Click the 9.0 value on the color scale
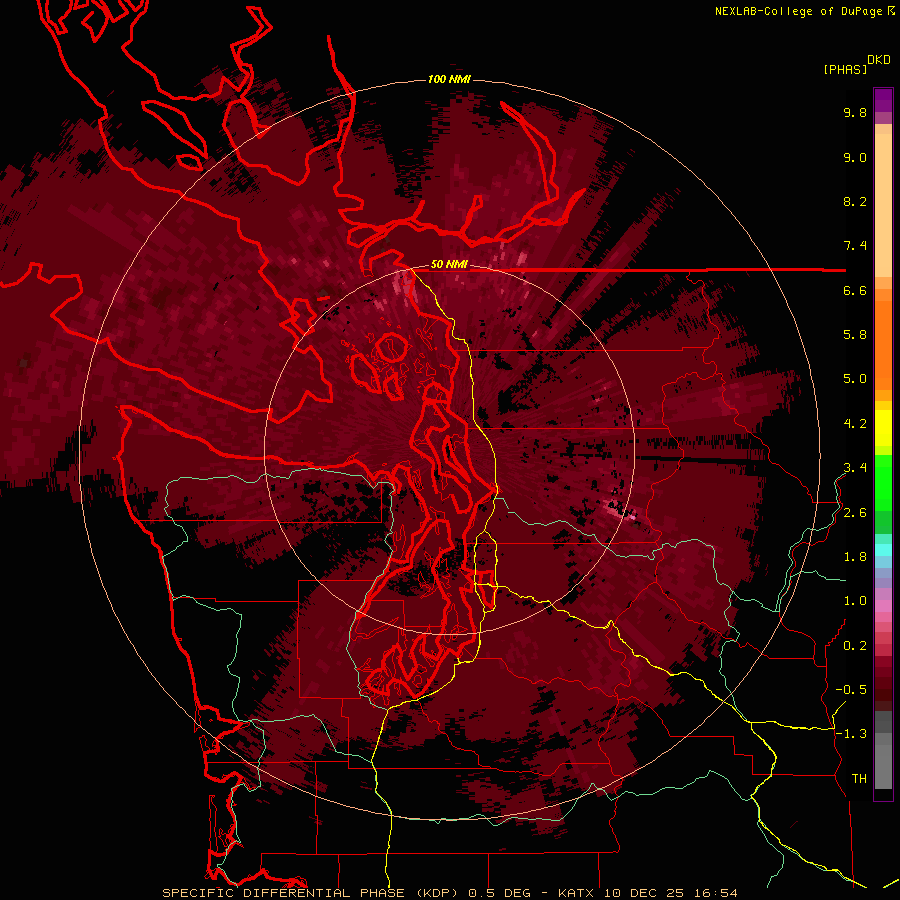 pos(855,157)
